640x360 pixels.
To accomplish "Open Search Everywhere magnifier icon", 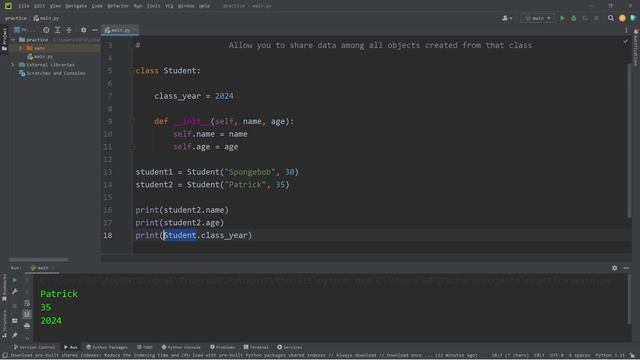I will tap(611, 18).
